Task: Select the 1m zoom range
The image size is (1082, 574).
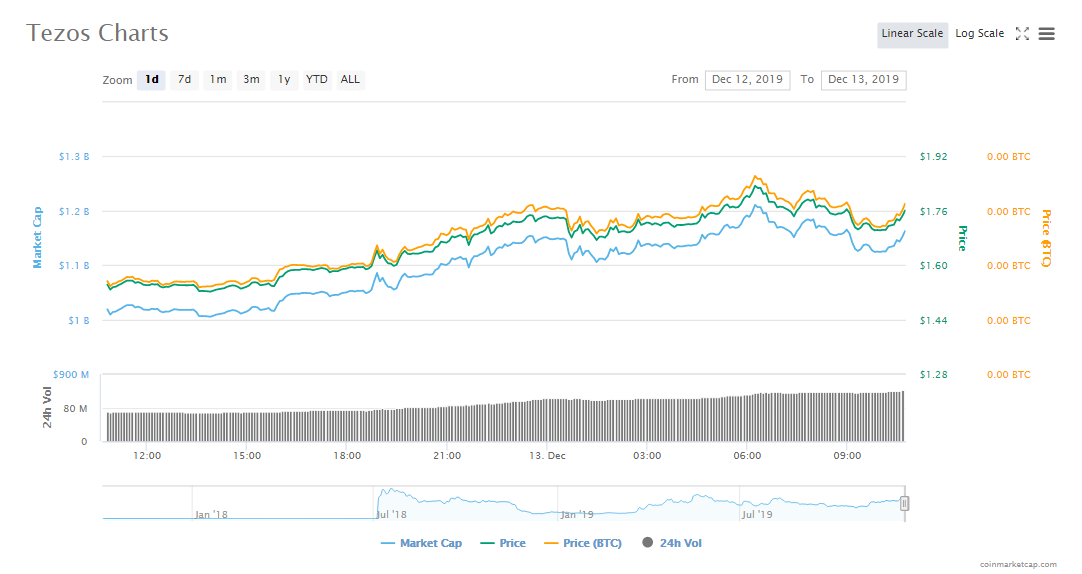Action: [218, 79]
